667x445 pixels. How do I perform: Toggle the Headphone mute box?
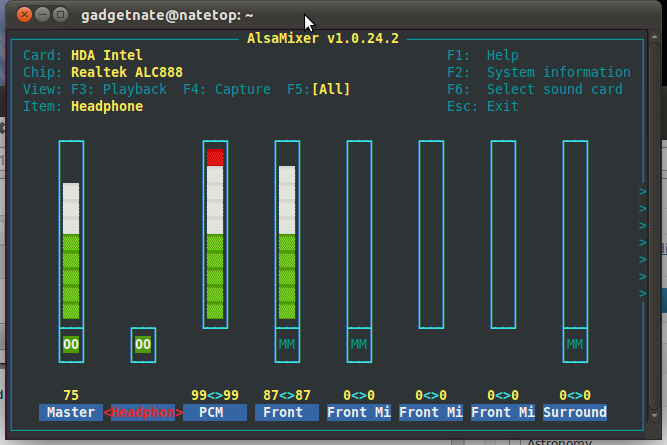coord(143,345)
